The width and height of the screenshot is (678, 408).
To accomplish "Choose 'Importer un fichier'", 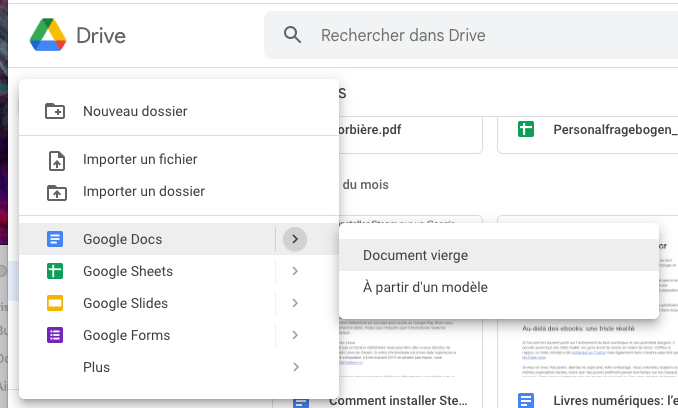I will point(179,159).
